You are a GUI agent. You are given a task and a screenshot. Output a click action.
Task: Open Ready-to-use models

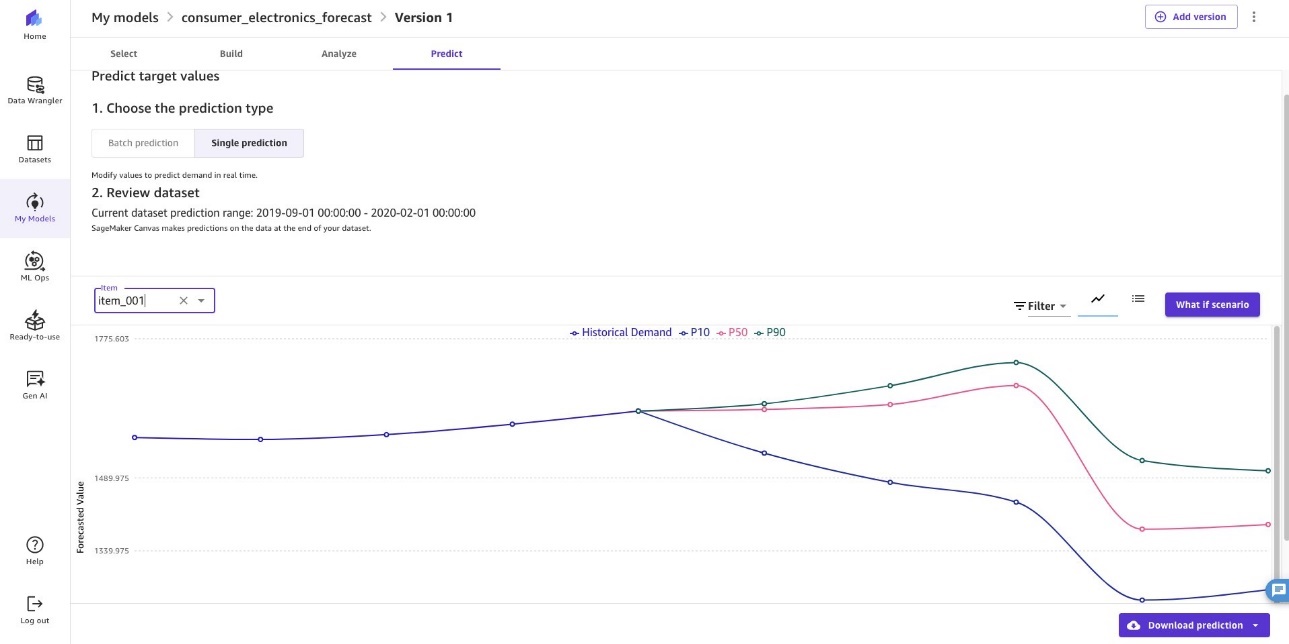[x=35, y=327]
